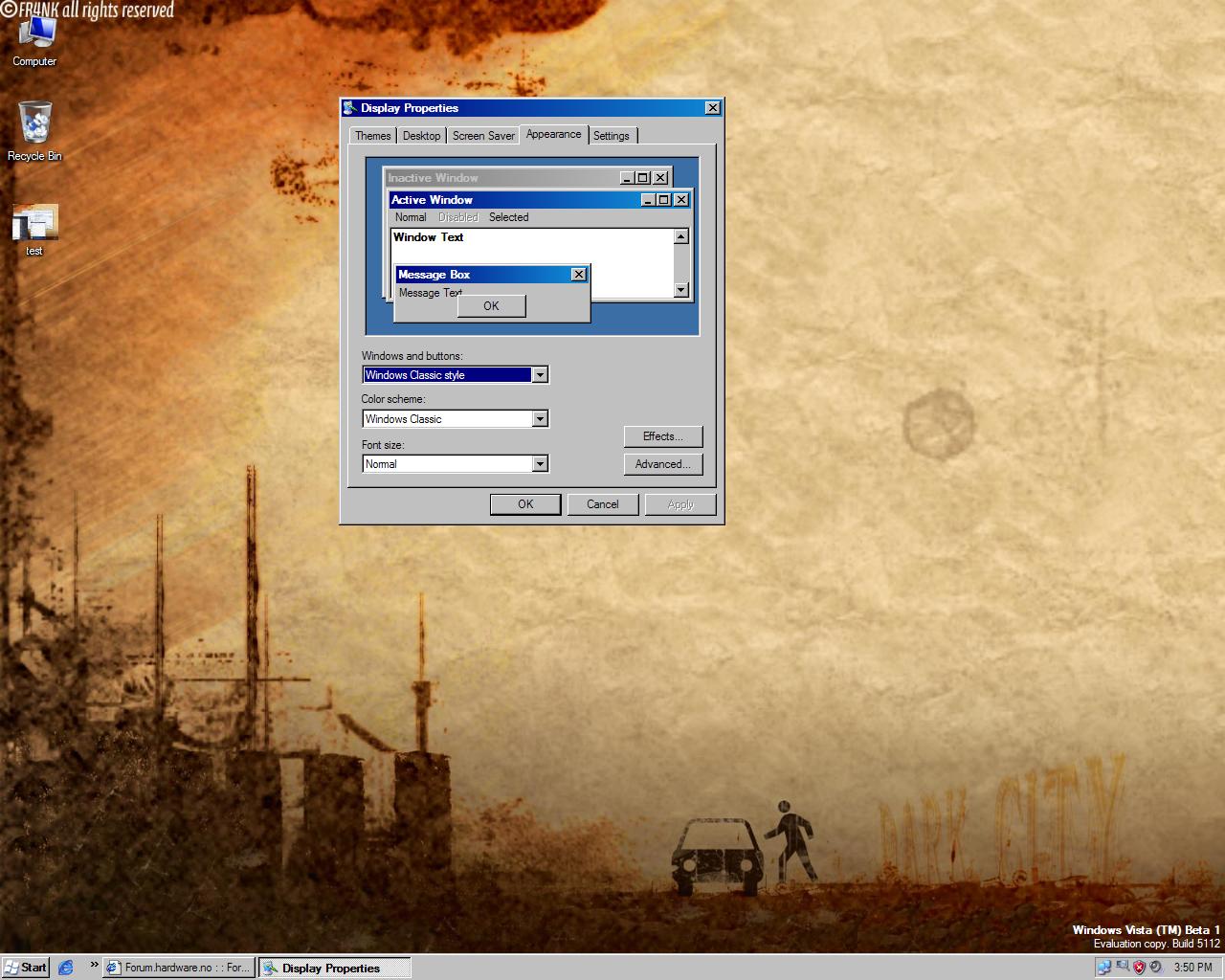This screenshot has width=1225, height=980.
Task: Open the Start menu
Action: pyautogui.click(x=26, y=968)
